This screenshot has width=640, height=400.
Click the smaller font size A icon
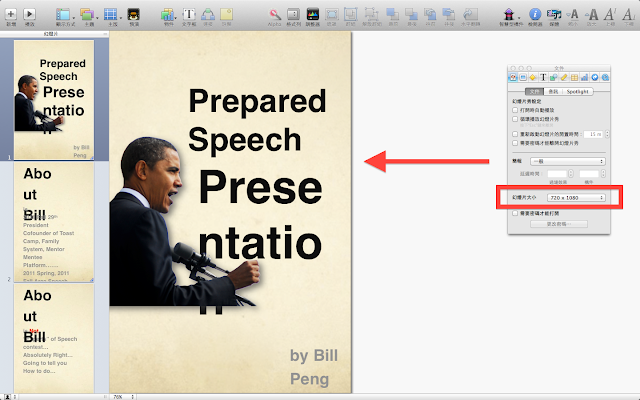click(x=573, y=15)
